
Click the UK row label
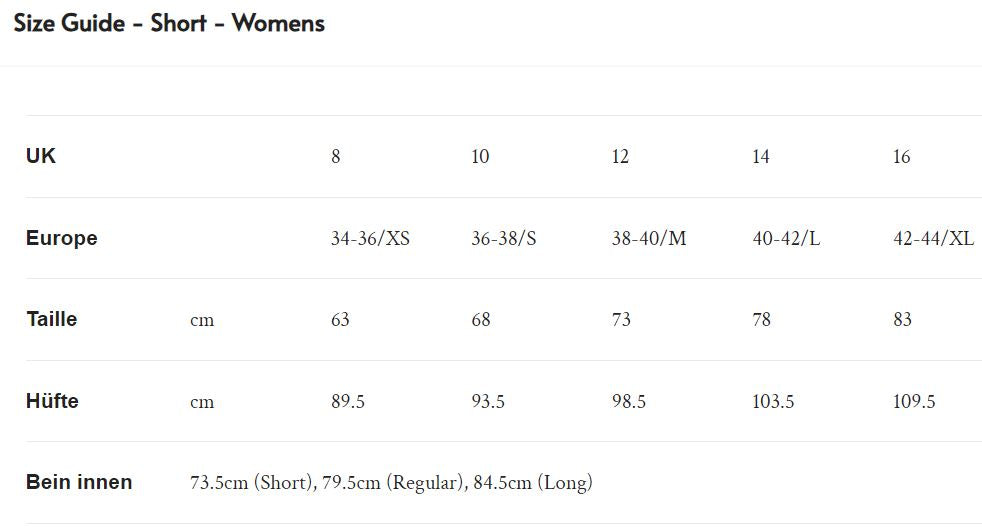41,156
